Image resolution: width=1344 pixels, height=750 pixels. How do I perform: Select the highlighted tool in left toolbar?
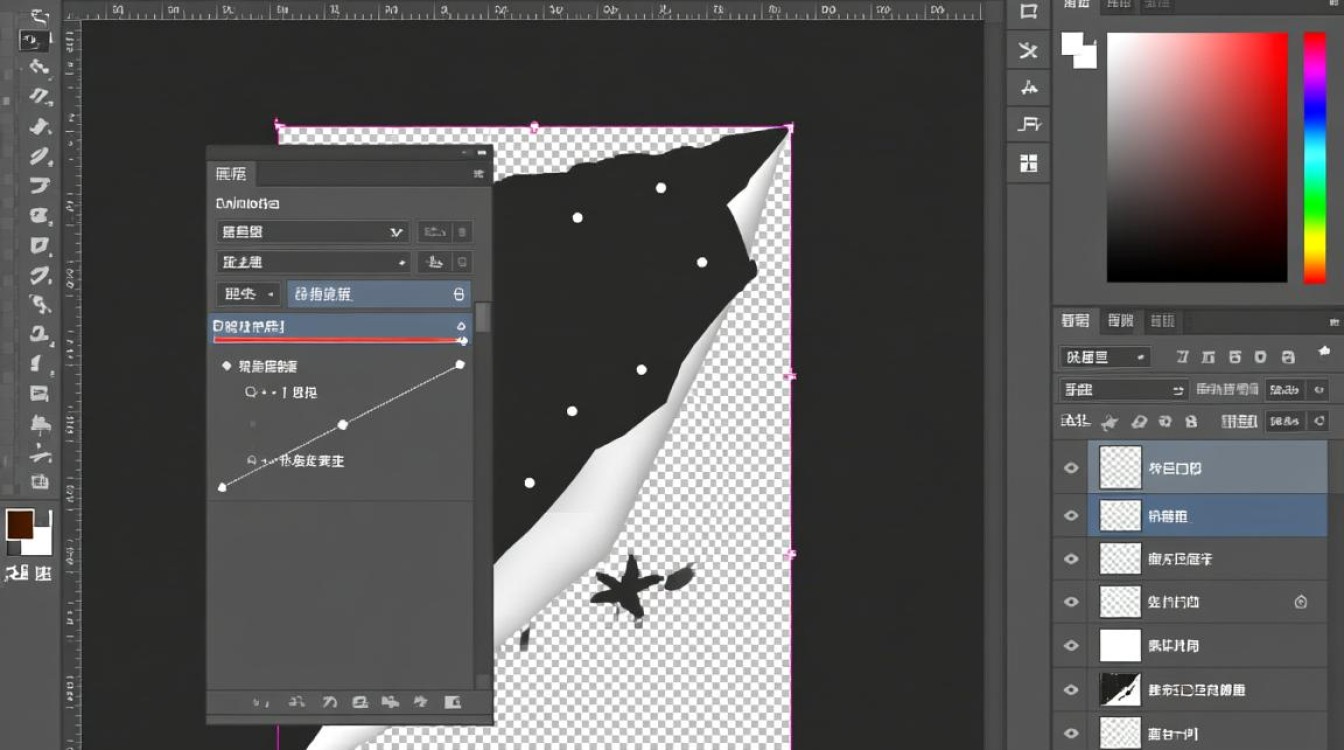tap(35, 41)
